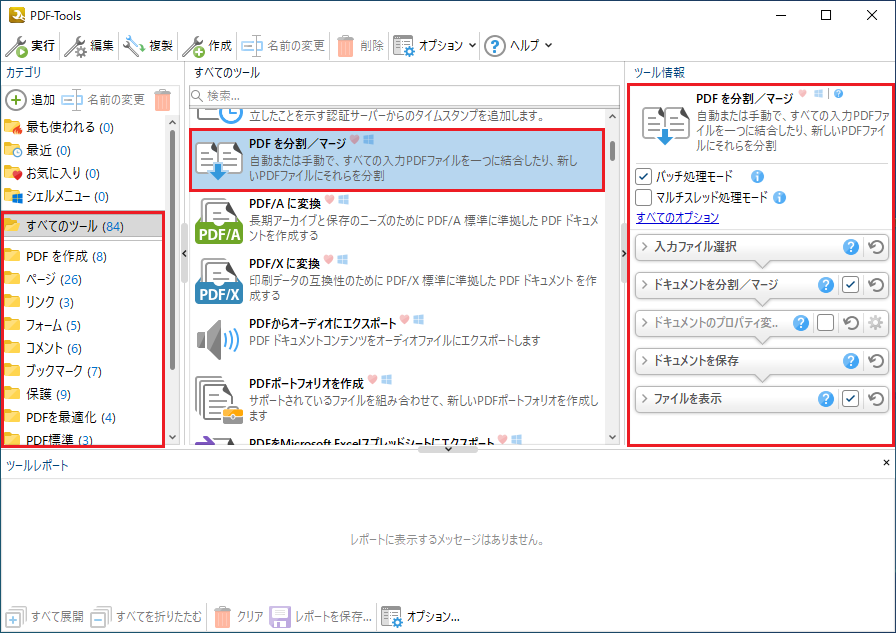Viewport: 896px width, 633px height.
Task: Select the PDFからオーディオにエクスポート speaker icon
Action: (218, 339)
